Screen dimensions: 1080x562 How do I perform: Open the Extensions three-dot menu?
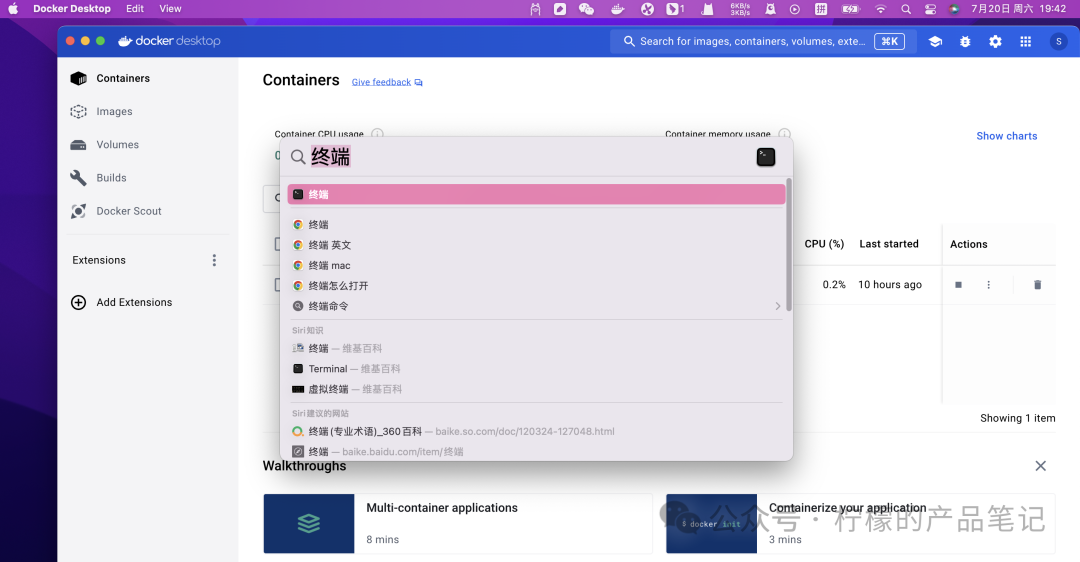click(x=214, y=260)
